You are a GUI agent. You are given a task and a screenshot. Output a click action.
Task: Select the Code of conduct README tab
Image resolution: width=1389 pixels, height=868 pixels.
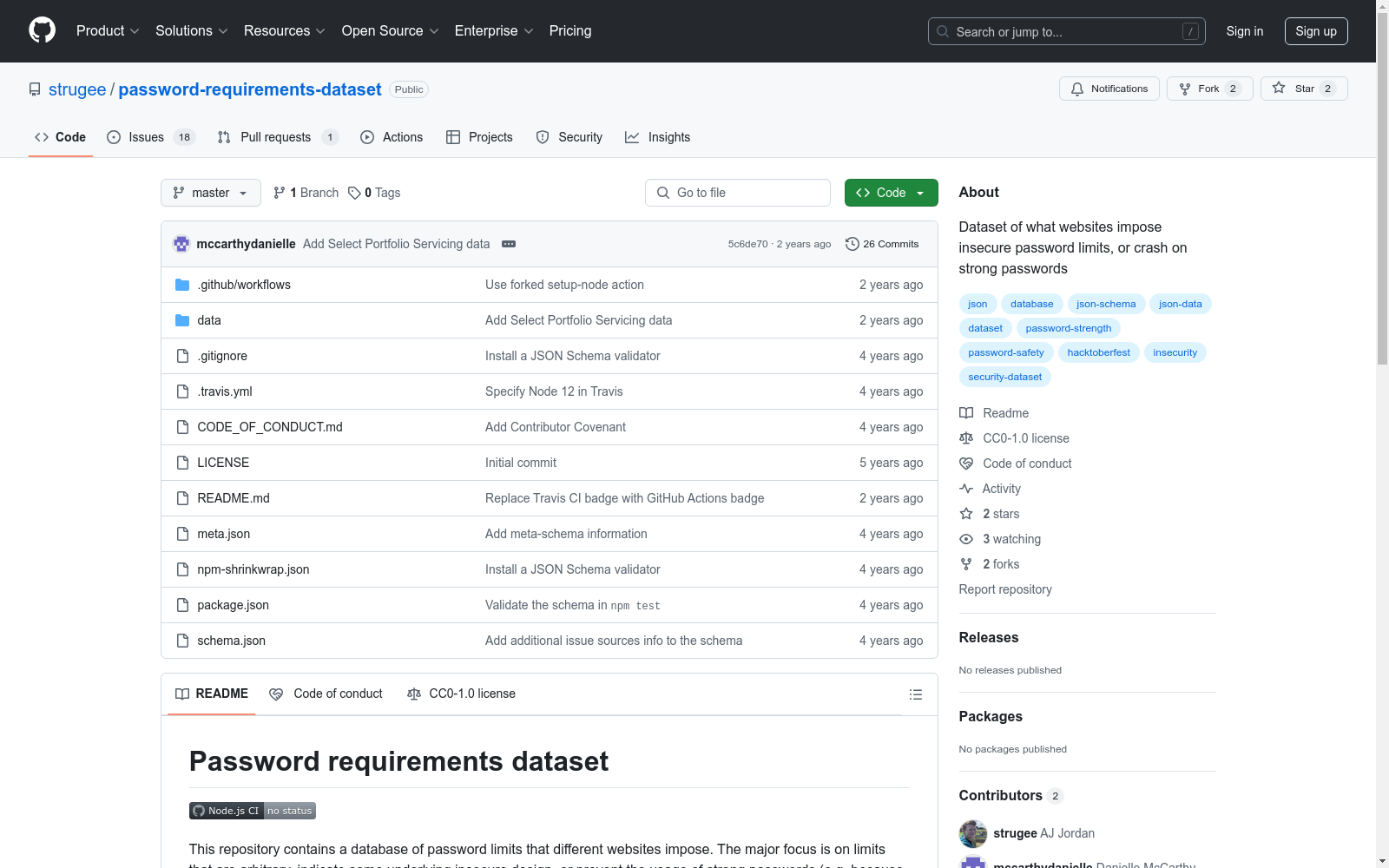326,694
